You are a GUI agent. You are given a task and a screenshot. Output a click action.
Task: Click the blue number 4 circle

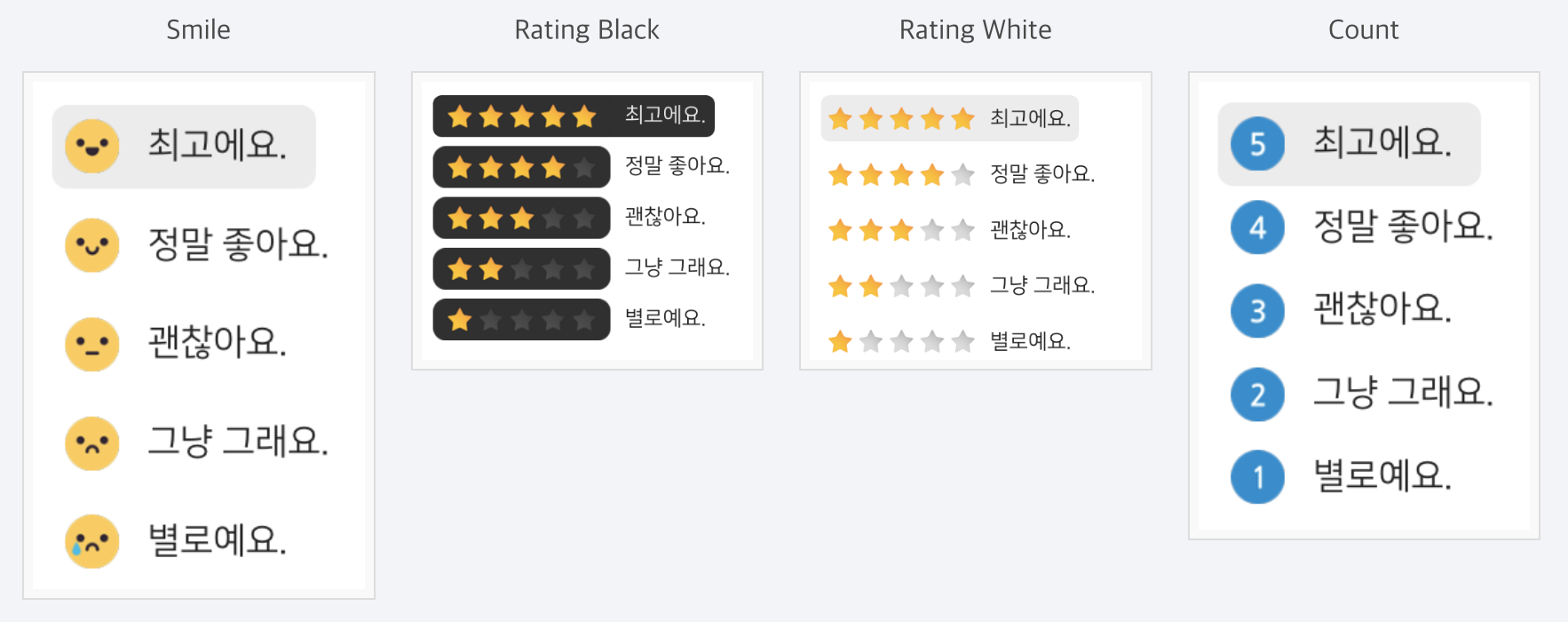[1257, 227]
